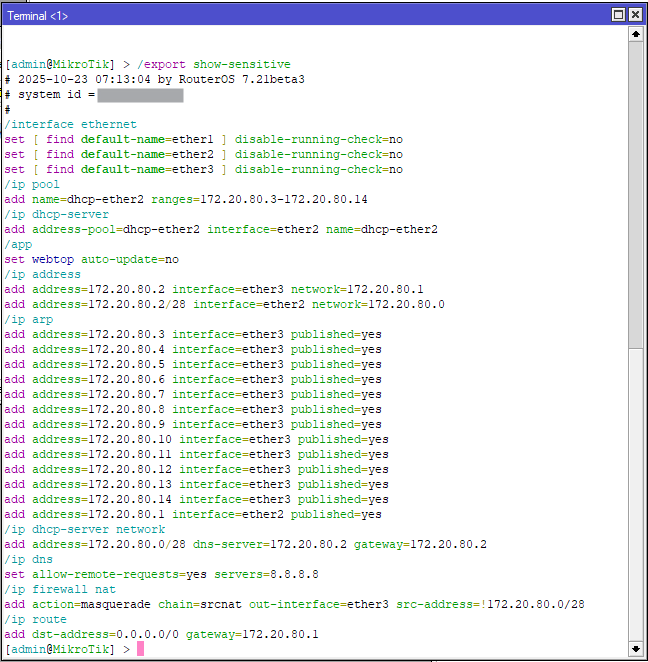
Task: Click the RouterOS 7.21beta3 timestamp line
Action: (155, 79)
